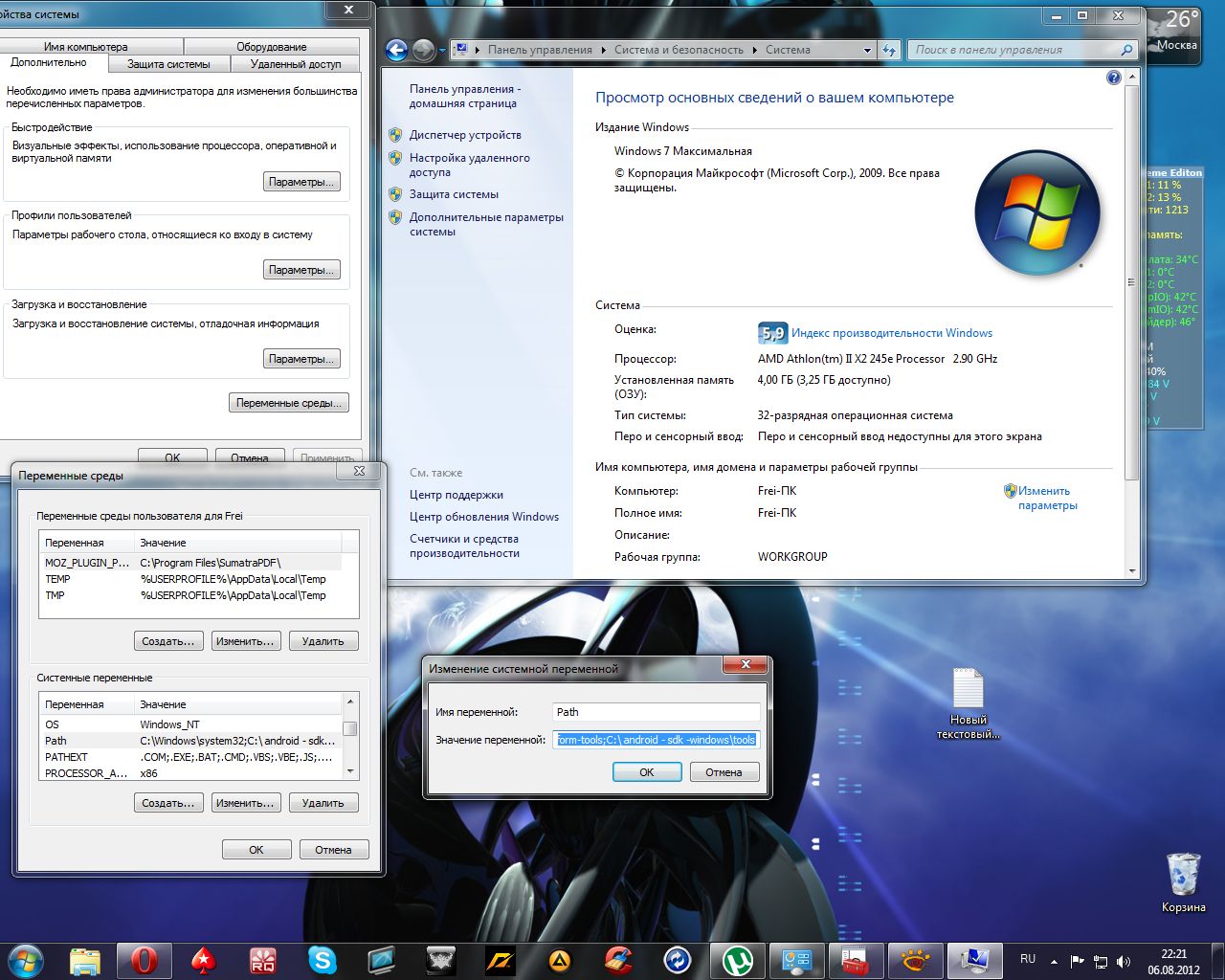
Task: Click the Environment Variables button
Action: click(289, 403)
